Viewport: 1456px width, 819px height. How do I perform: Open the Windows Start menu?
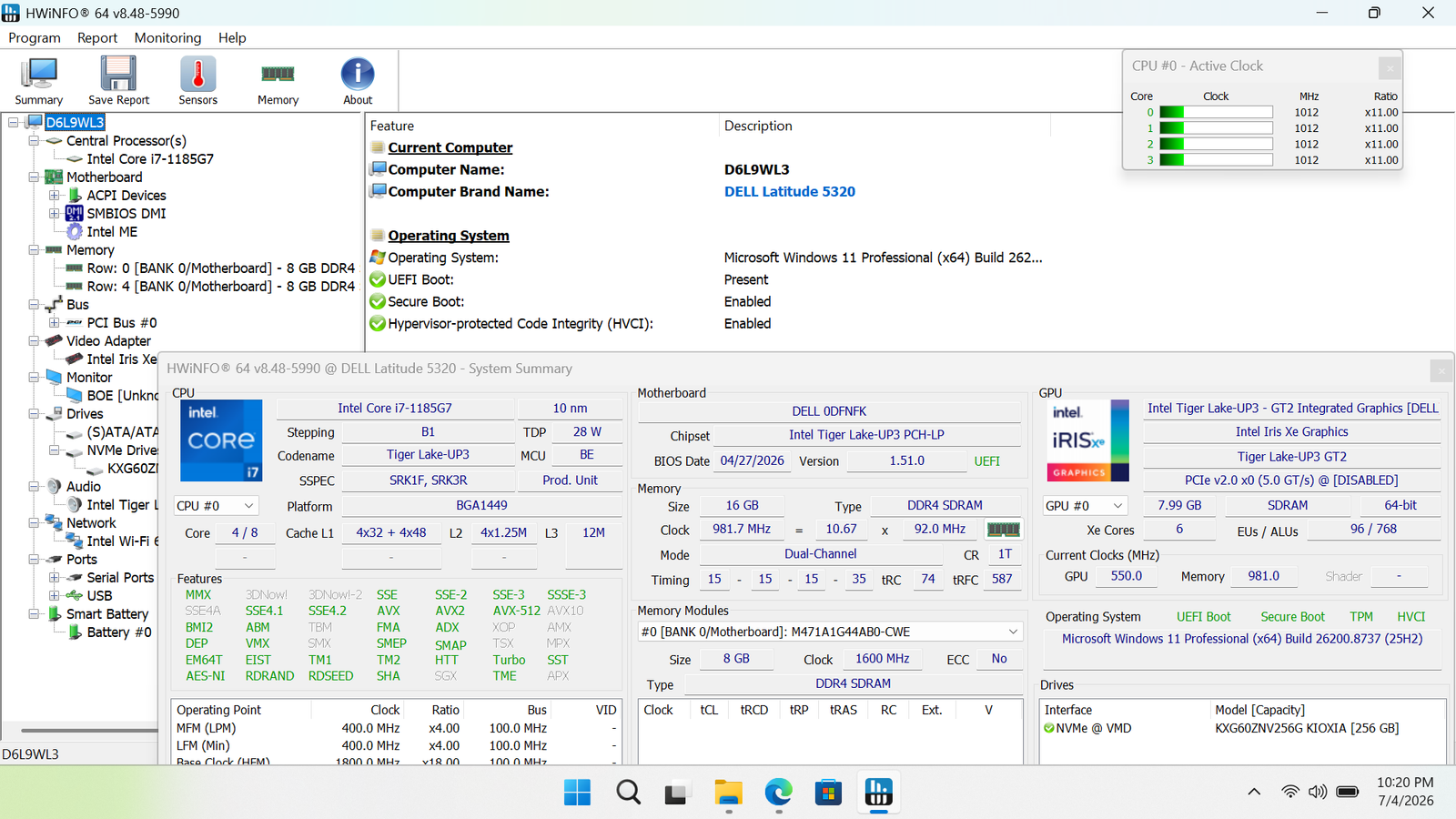[577, 793]
